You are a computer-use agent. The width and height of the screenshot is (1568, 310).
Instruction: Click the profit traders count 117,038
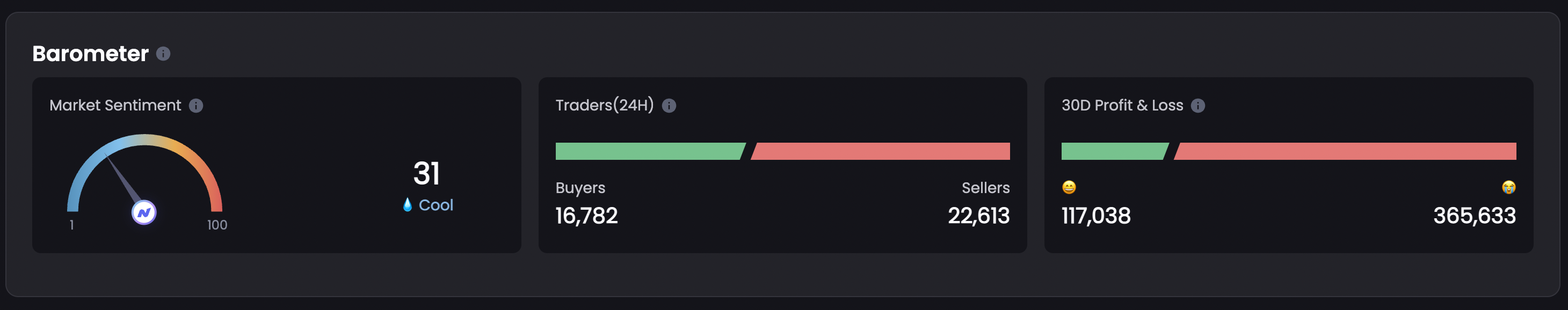click(x=1095, y=216)
